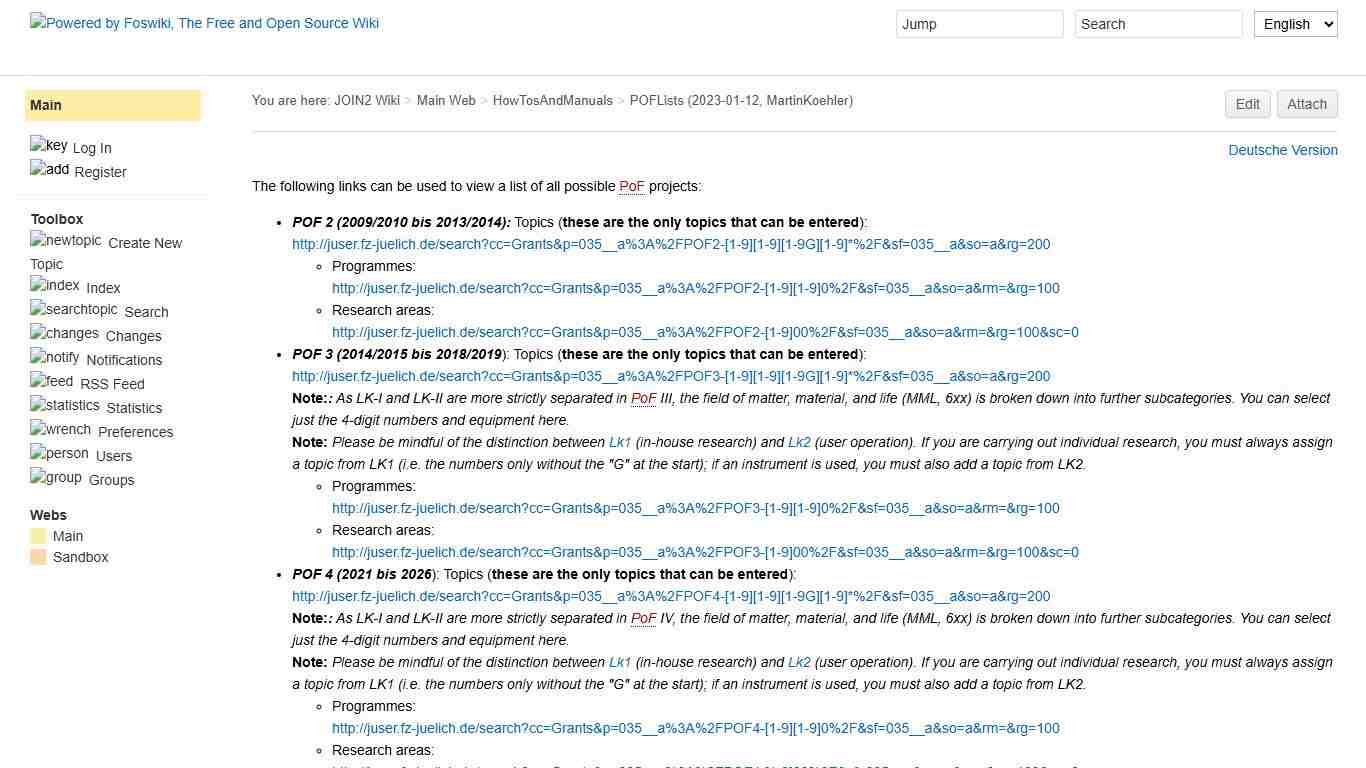
Task: Select the Groups icon
Action: click(55, 477)
